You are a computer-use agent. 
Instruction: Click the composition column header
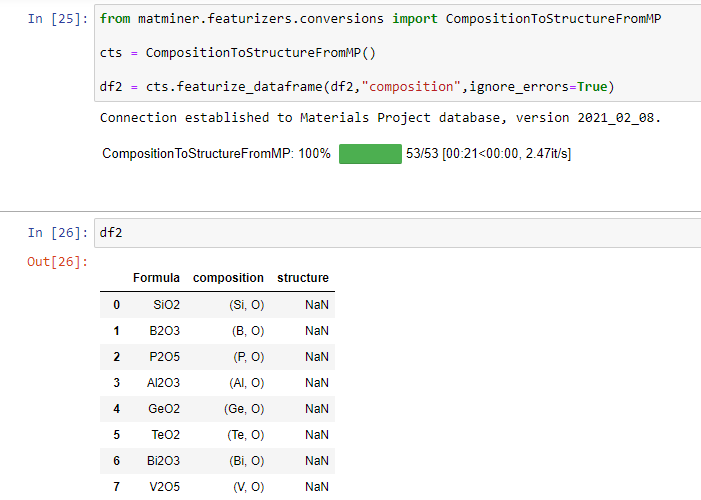[x=228, y=278]
